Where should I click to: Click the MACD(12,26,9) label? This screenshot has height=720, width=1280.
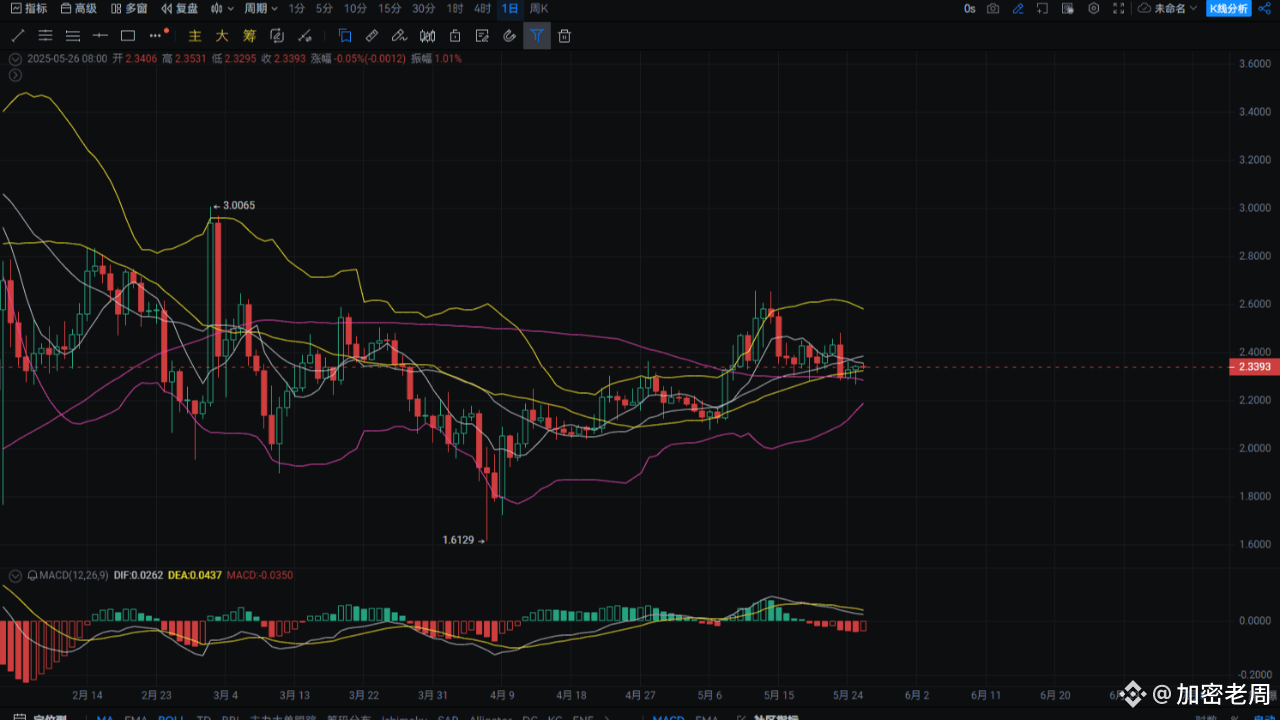coord(74,576)
